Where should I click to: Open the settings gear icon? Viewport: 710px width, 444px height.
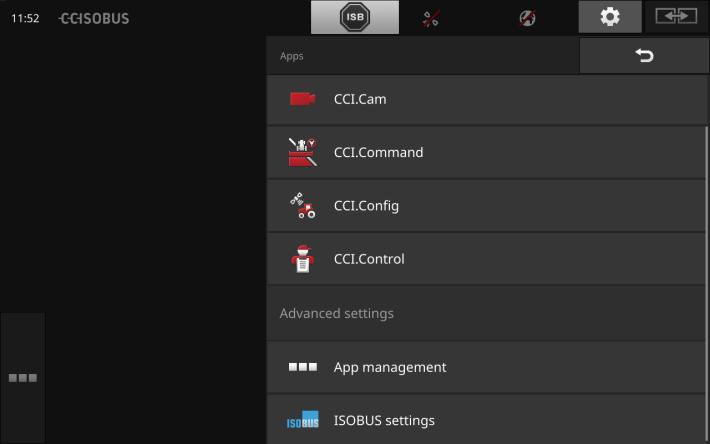click(x=609, y=17)
